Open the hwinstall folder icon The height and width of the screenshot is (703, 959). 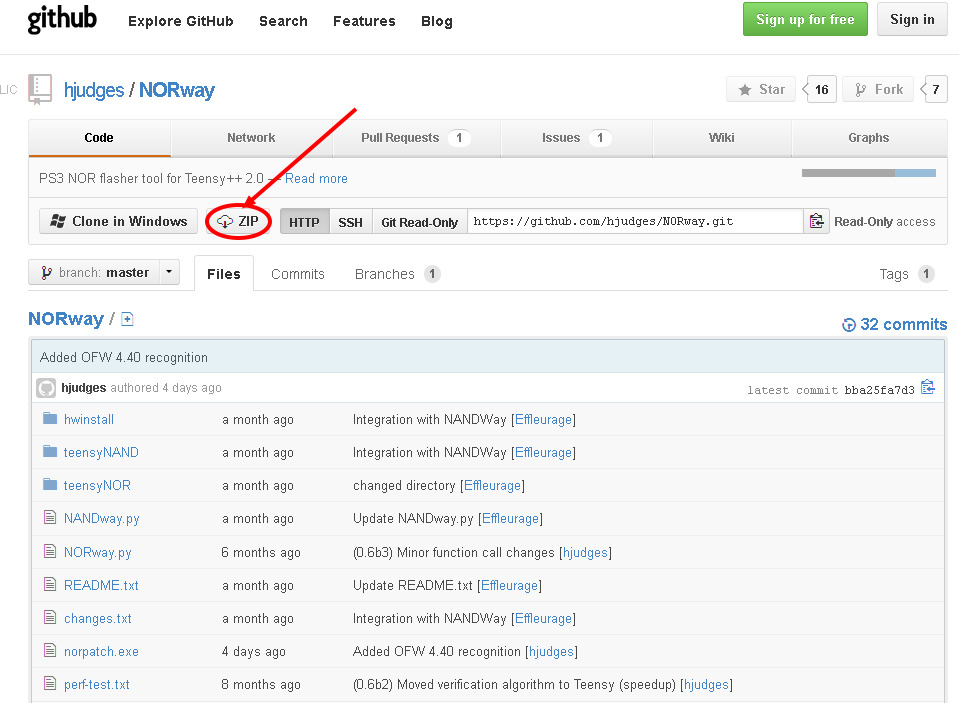coord(50,419)
